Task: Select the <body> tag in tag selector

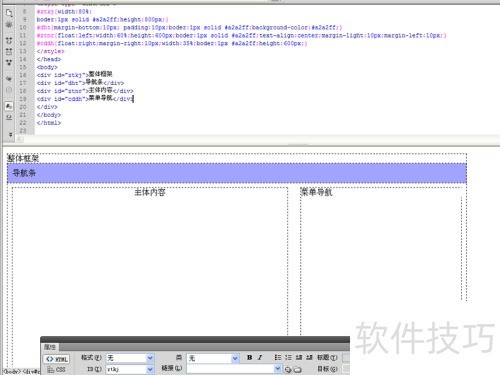Action: tap(12, 371)
